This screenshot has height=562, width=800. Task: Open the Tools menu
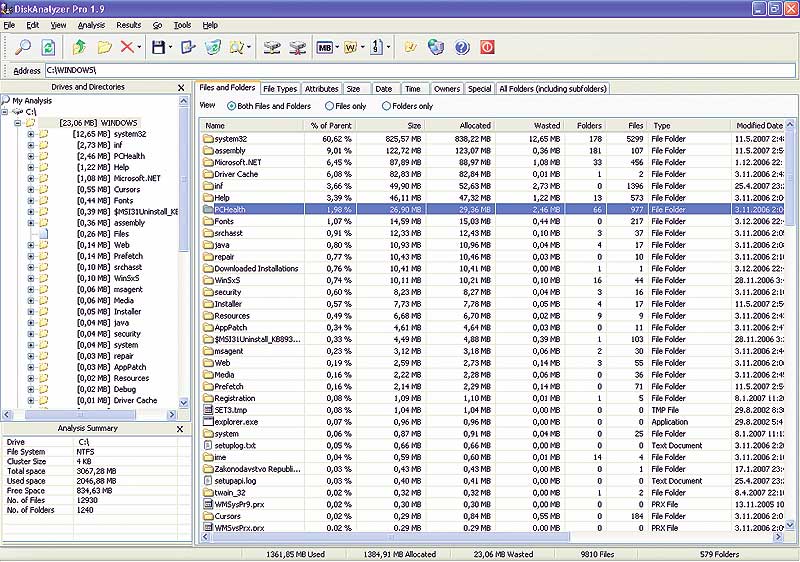coord(182,25)
